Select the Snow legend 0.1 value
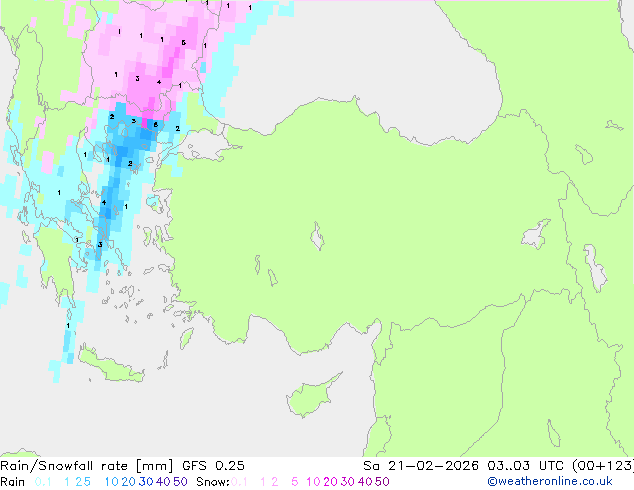 pyautogui.click(x=239, y=482)
